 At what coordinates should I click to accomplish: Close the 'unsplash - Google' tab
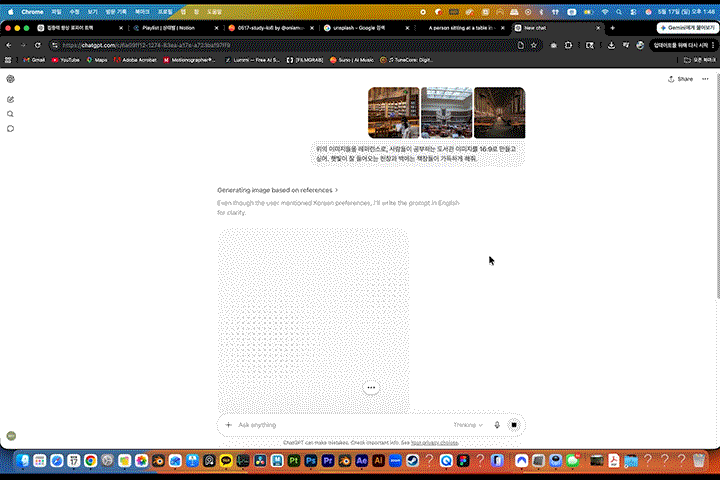pyautogui.click(x=407, y=28)
